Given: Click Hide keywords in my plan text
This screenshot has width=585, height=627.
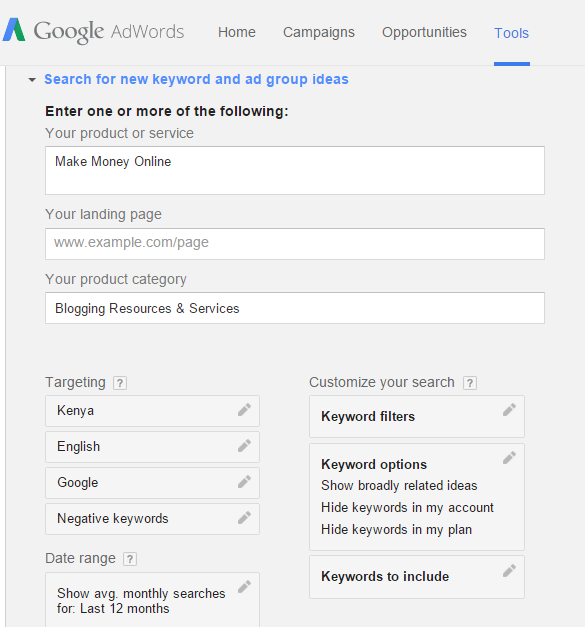Looking at the screenshot, I should 396,529.
